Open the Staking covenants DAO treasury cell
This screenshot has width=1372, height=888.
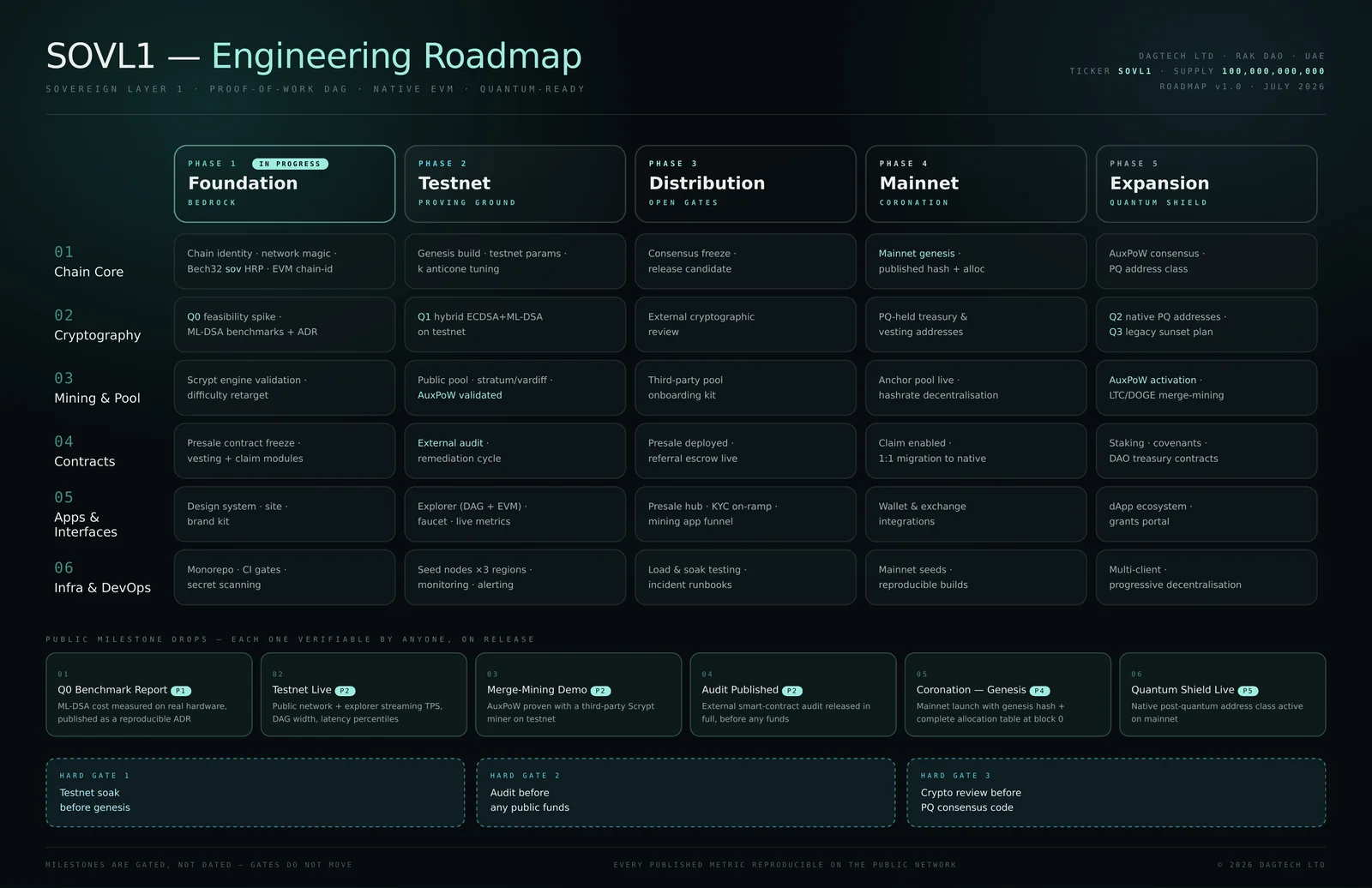1207,451
